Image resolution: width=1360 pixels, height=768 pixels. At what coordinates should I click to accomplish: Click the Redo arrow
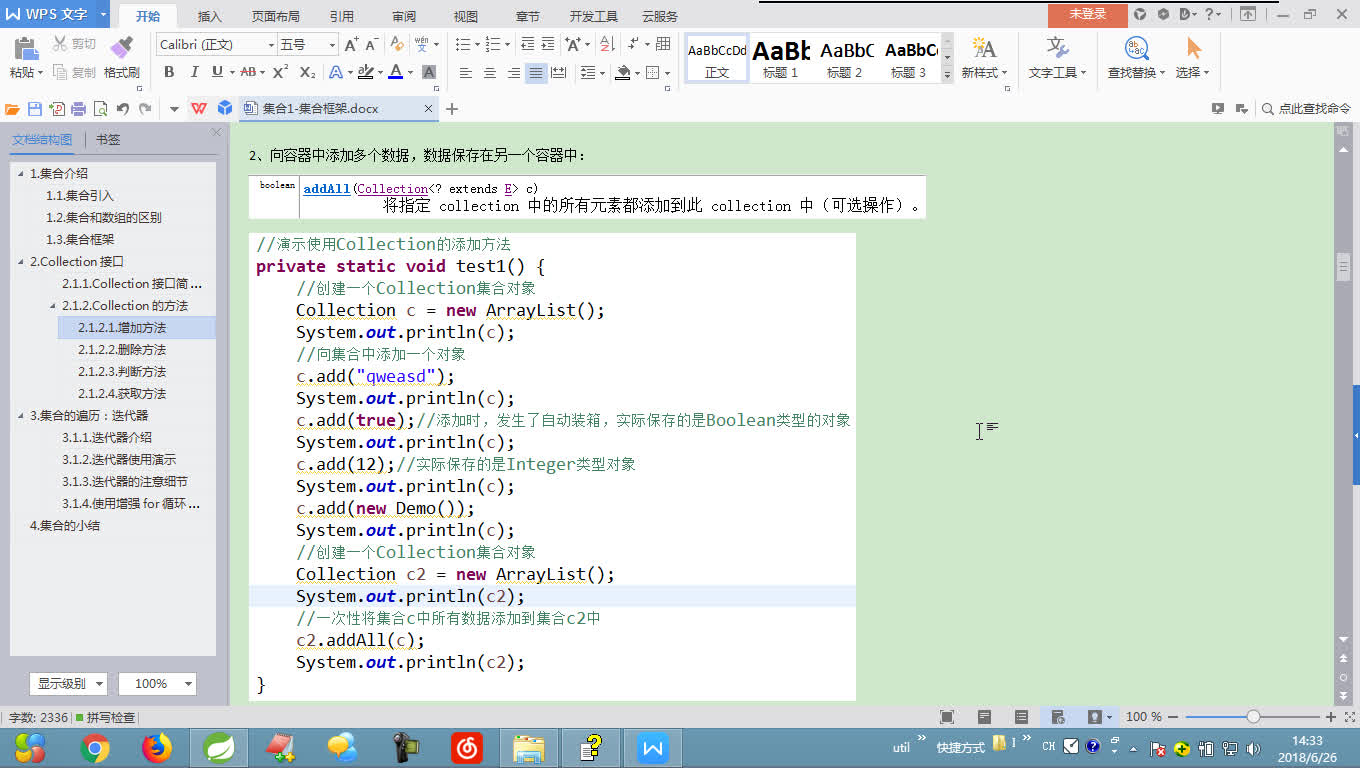click(145, 109)
